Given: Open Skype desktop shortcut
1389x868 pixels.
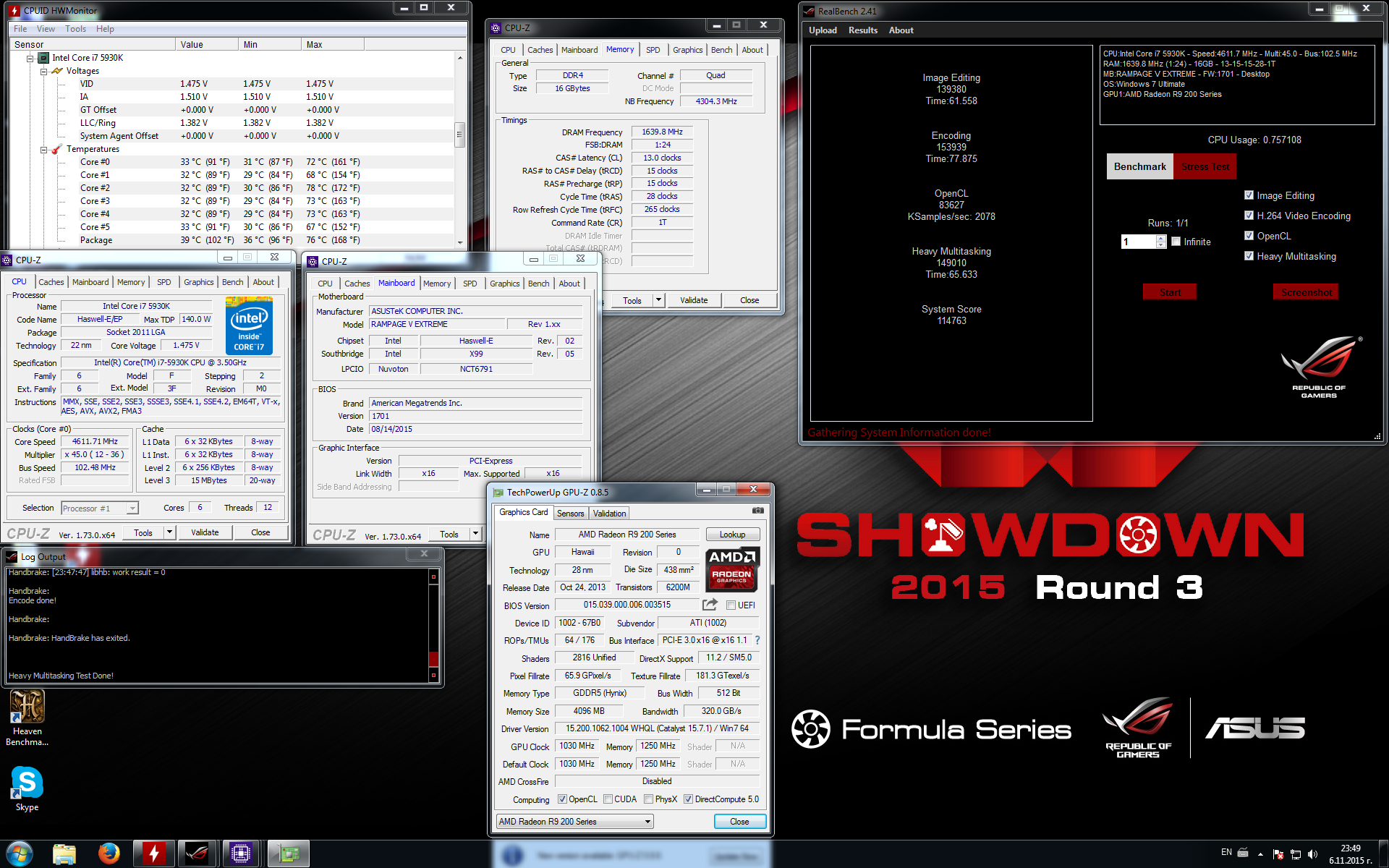Looking at the screenshot, I should (27, 789).
